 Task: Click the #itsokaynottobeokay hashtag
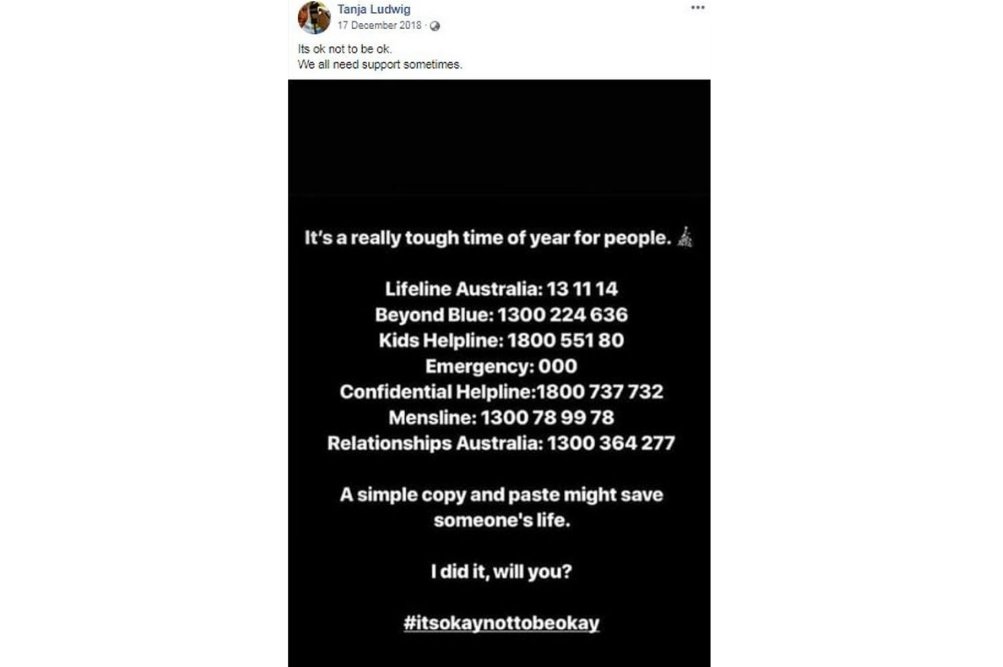(502, 623)
